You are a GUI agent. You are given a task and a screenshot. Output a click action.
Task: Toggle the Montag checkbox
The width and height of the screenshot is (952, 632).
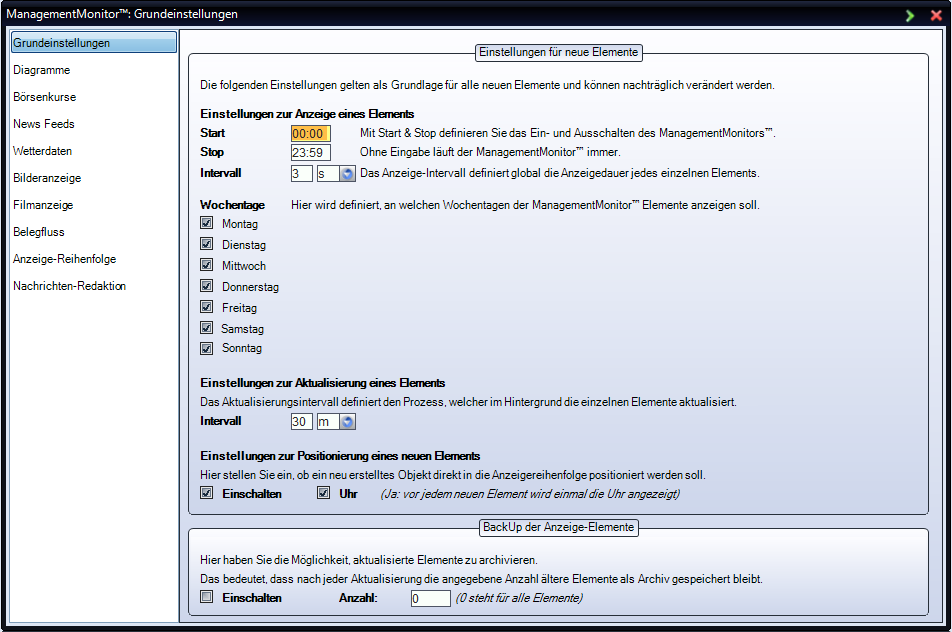[206, 223]
